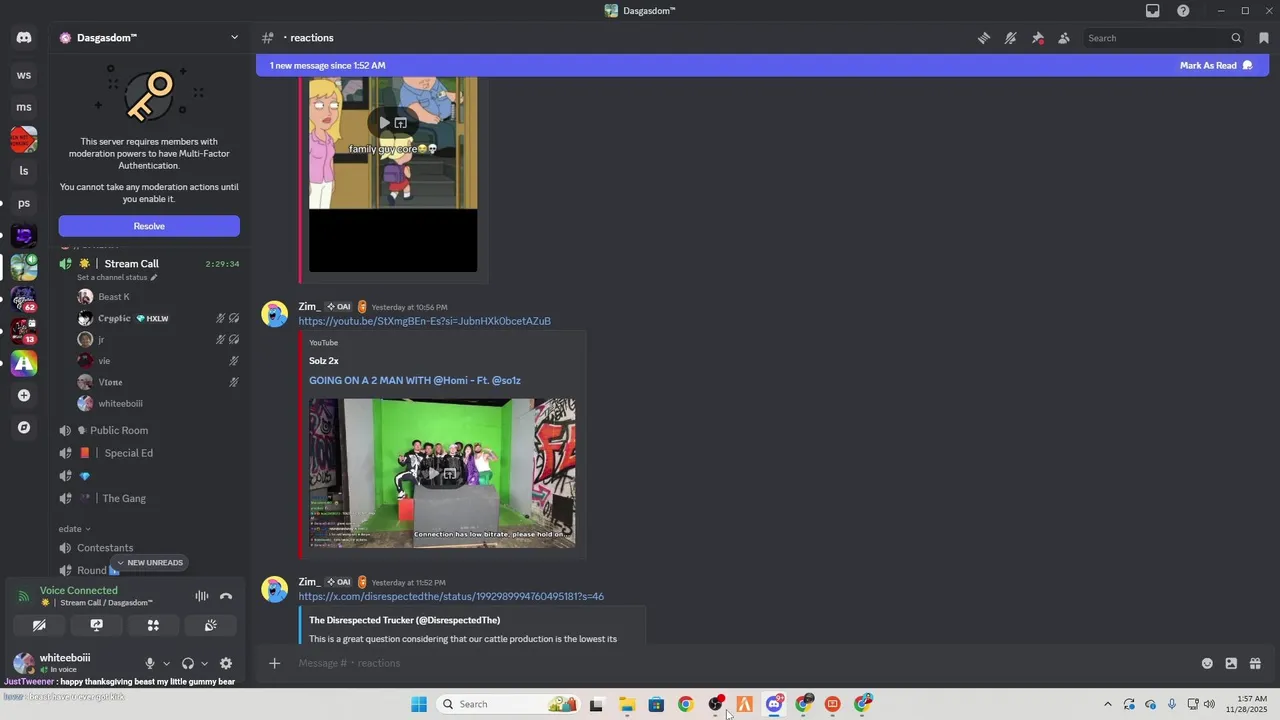Open File Explorer from taskbar
Viewport: 1280px width, 720px height.
[627, 704]
